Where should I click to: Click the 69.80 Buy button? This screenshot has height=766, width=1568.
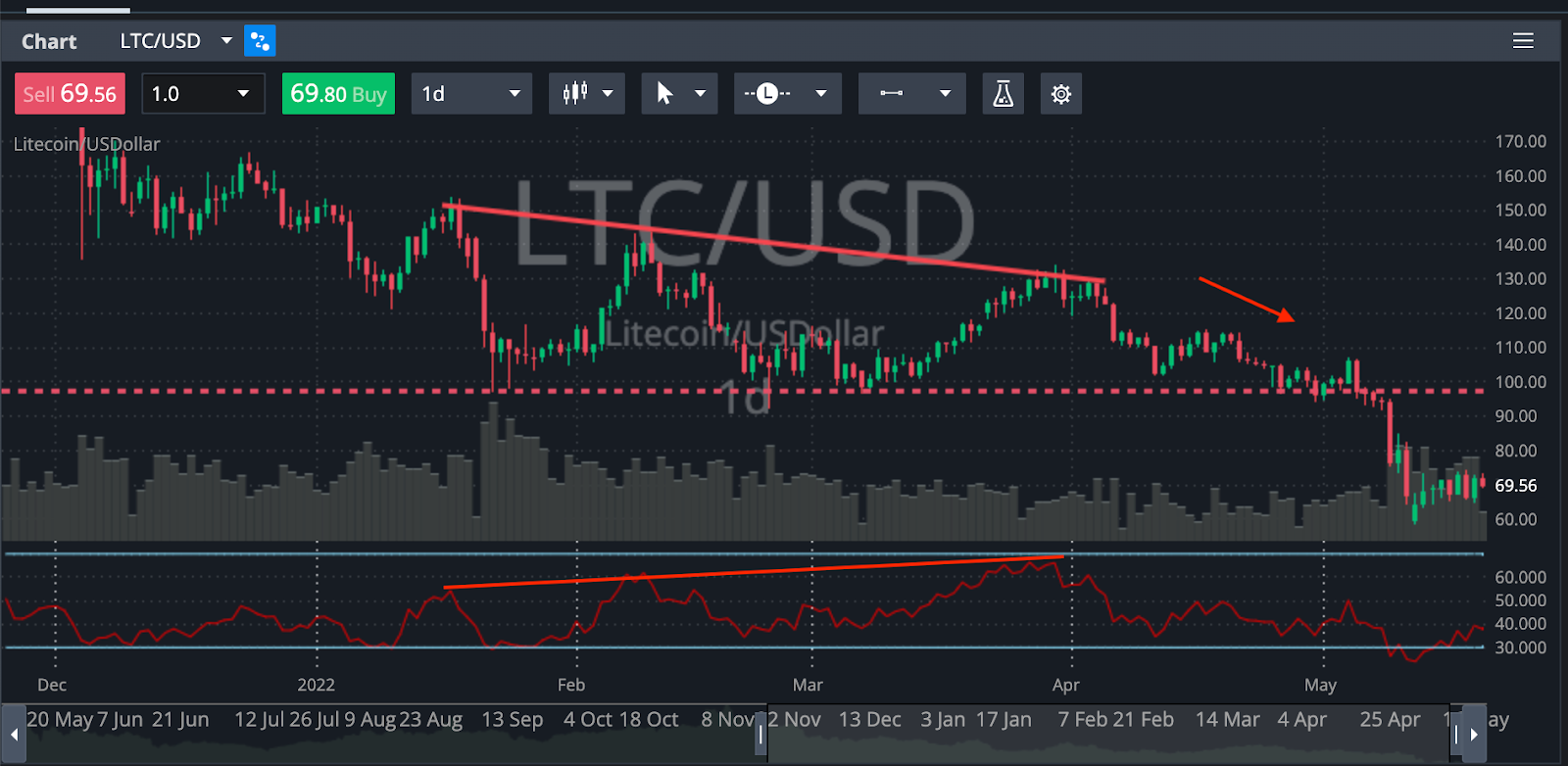(338, 94)
